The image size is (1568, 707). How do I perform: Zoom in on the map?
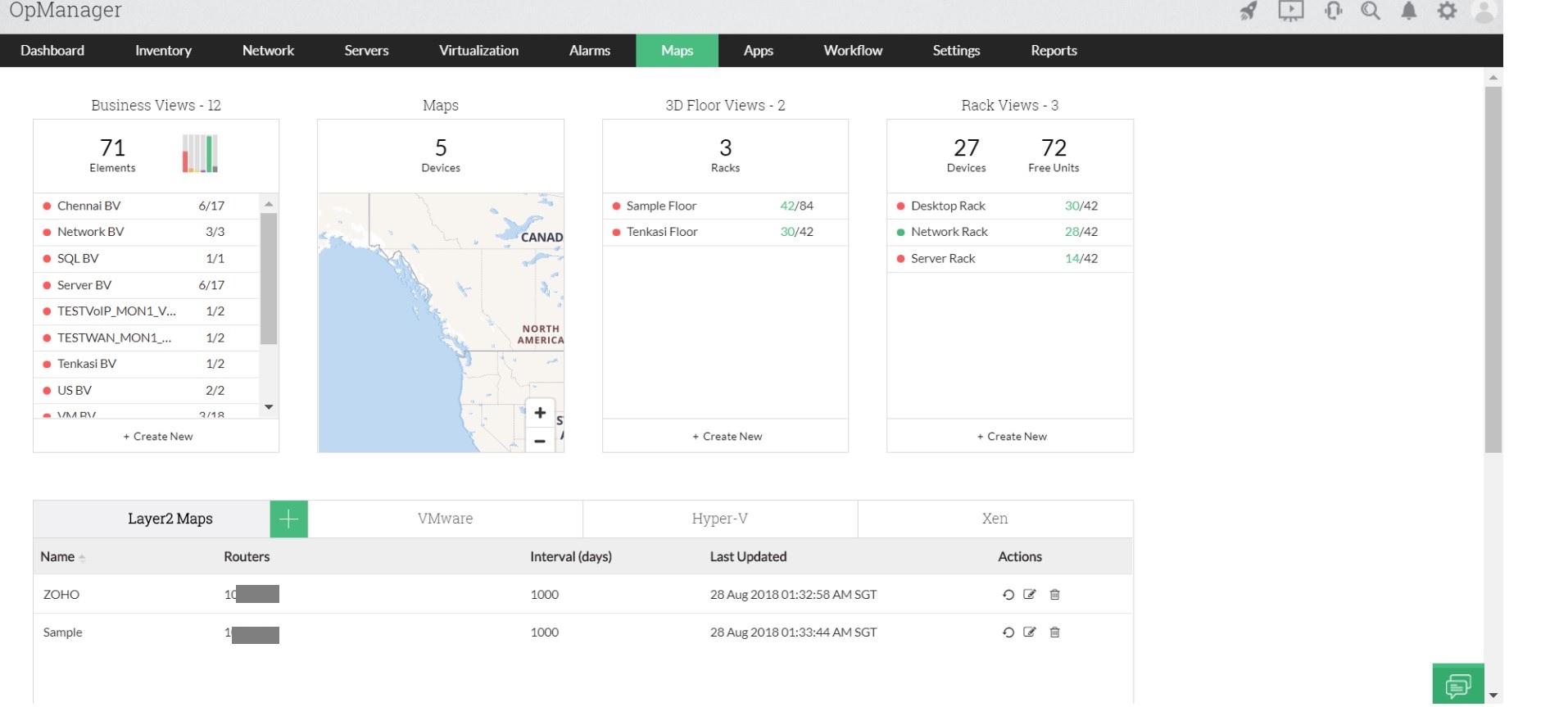[540, 413]
